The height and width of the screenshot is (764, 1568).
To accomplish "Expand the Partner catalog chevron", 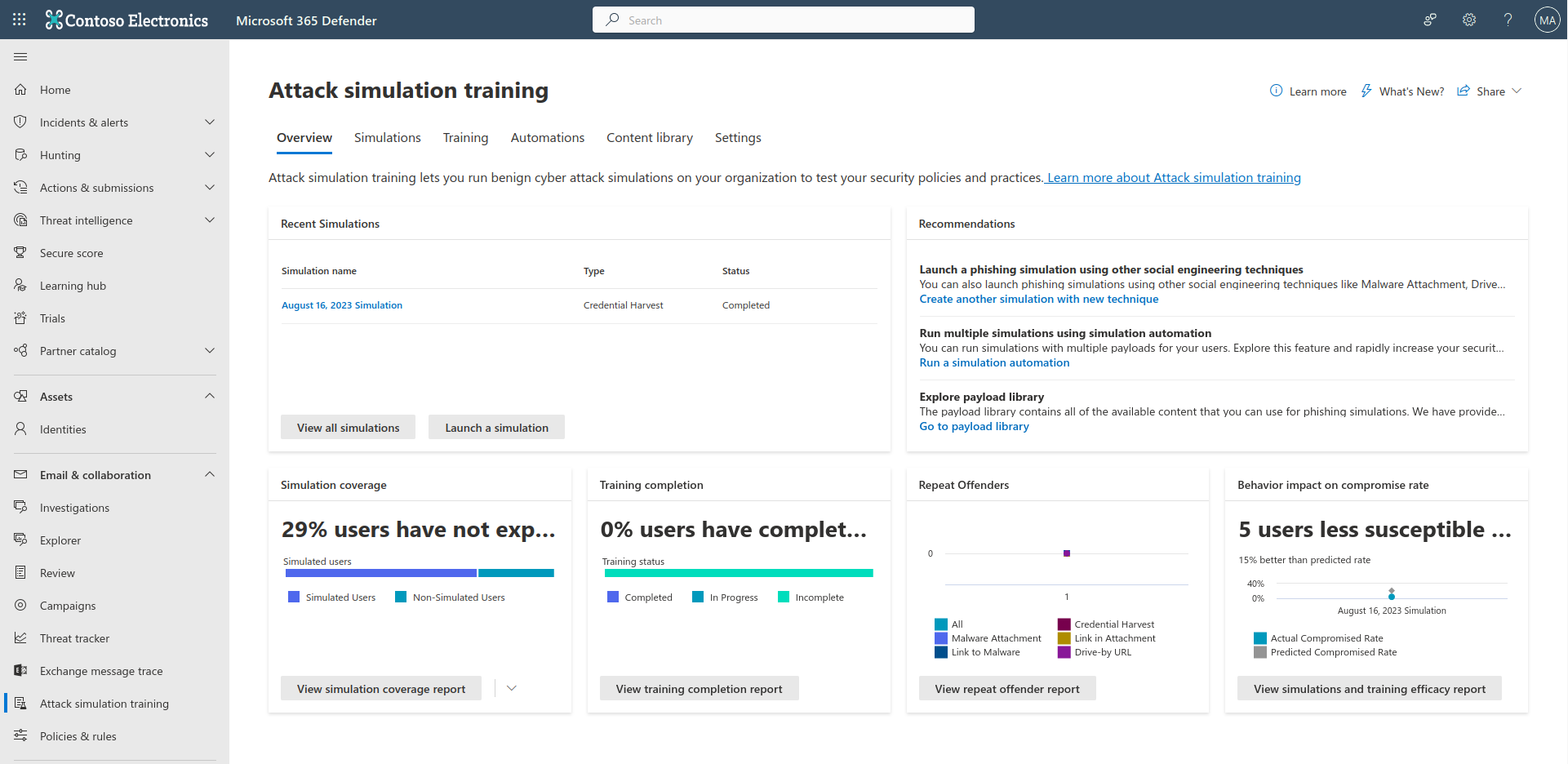I will (210, 351).
